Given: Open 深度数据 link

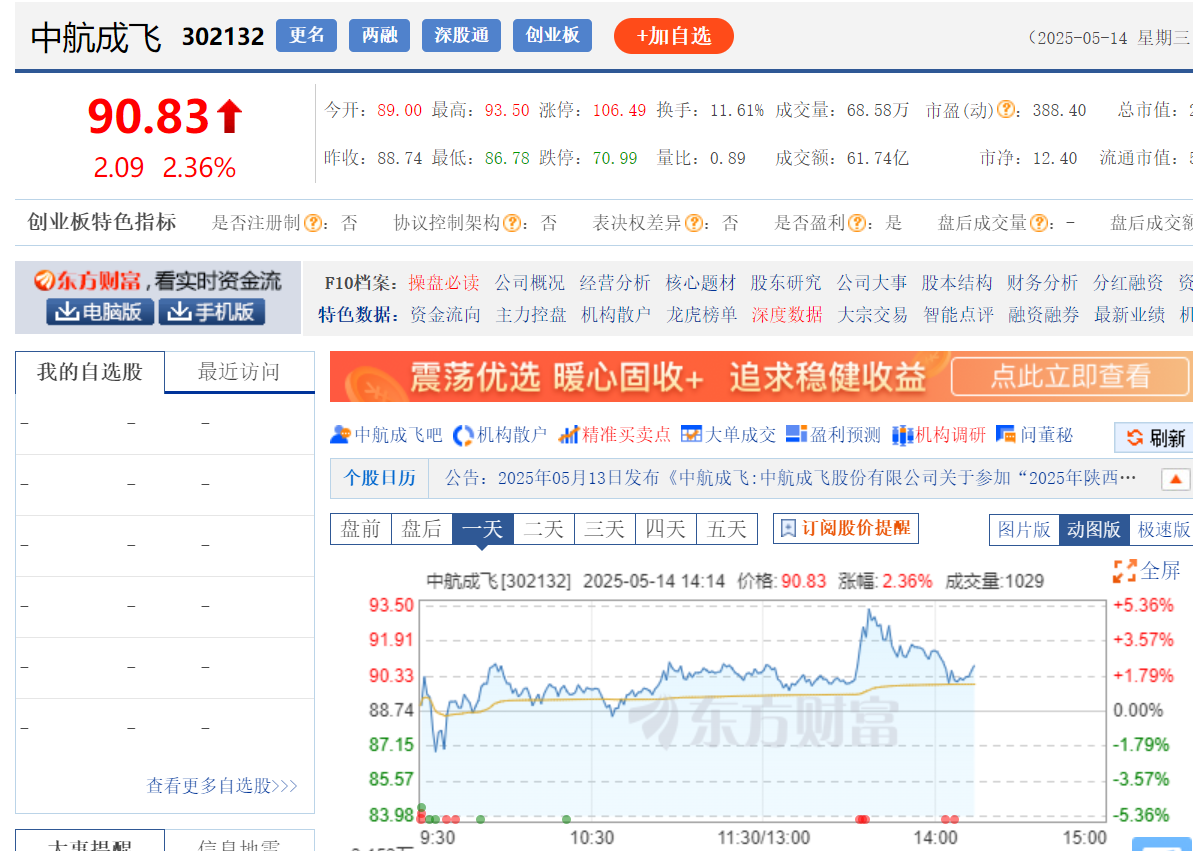Looking at the screenshot, I should pyautogui.click(x=787, y=314).
